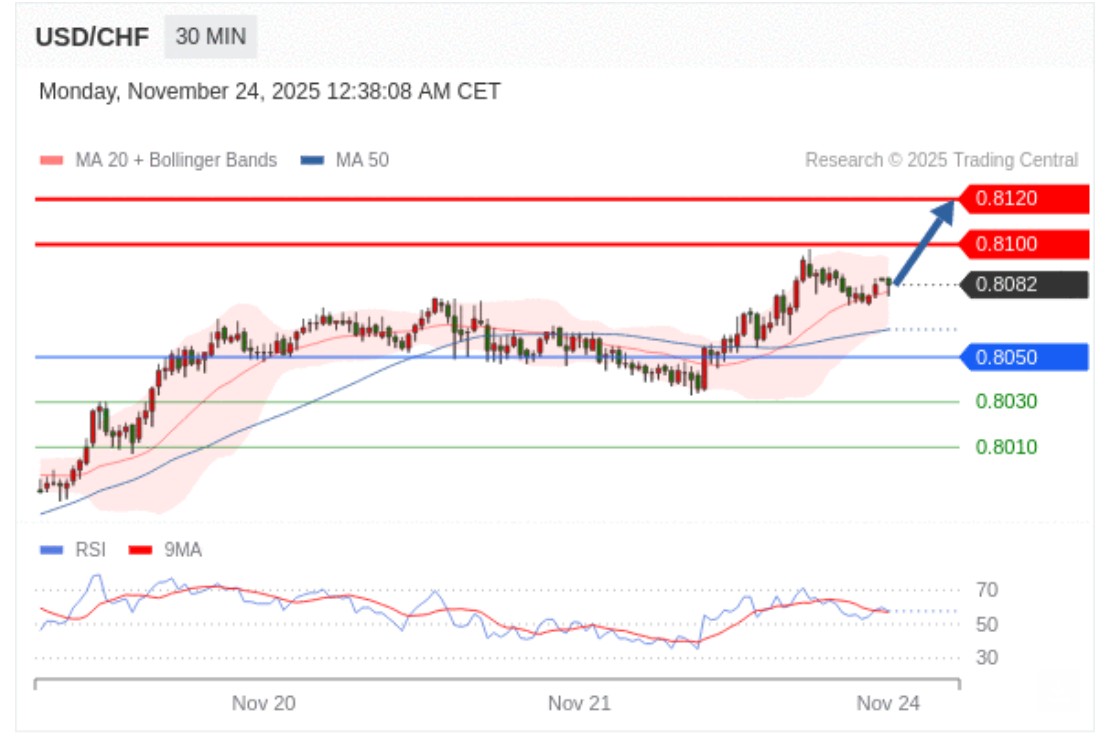
Task: Select the 30 MIN timeframe badge
Action: tap(209, 37)
